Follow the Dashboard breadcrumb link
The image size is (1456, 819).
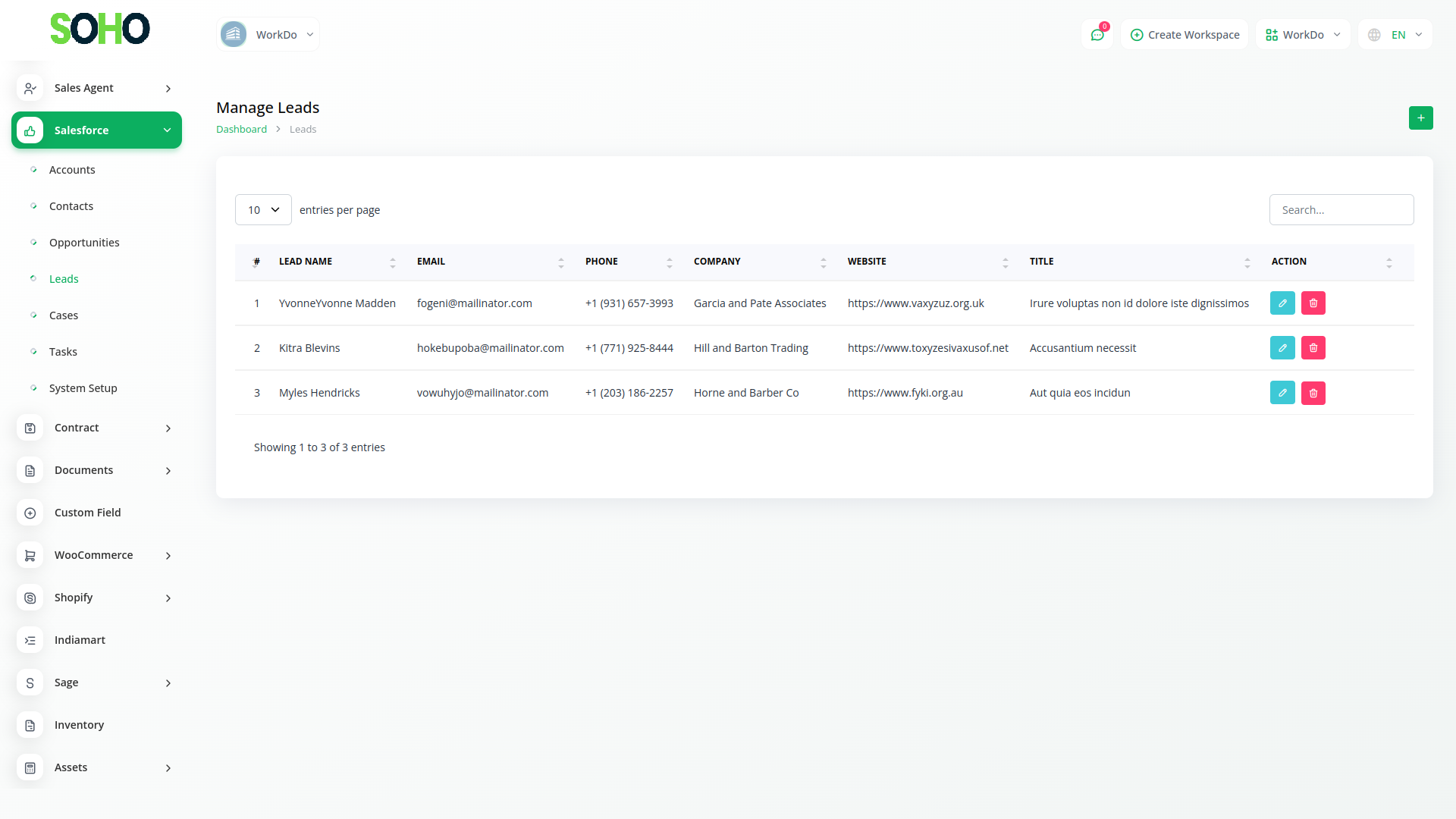[241, 130]
